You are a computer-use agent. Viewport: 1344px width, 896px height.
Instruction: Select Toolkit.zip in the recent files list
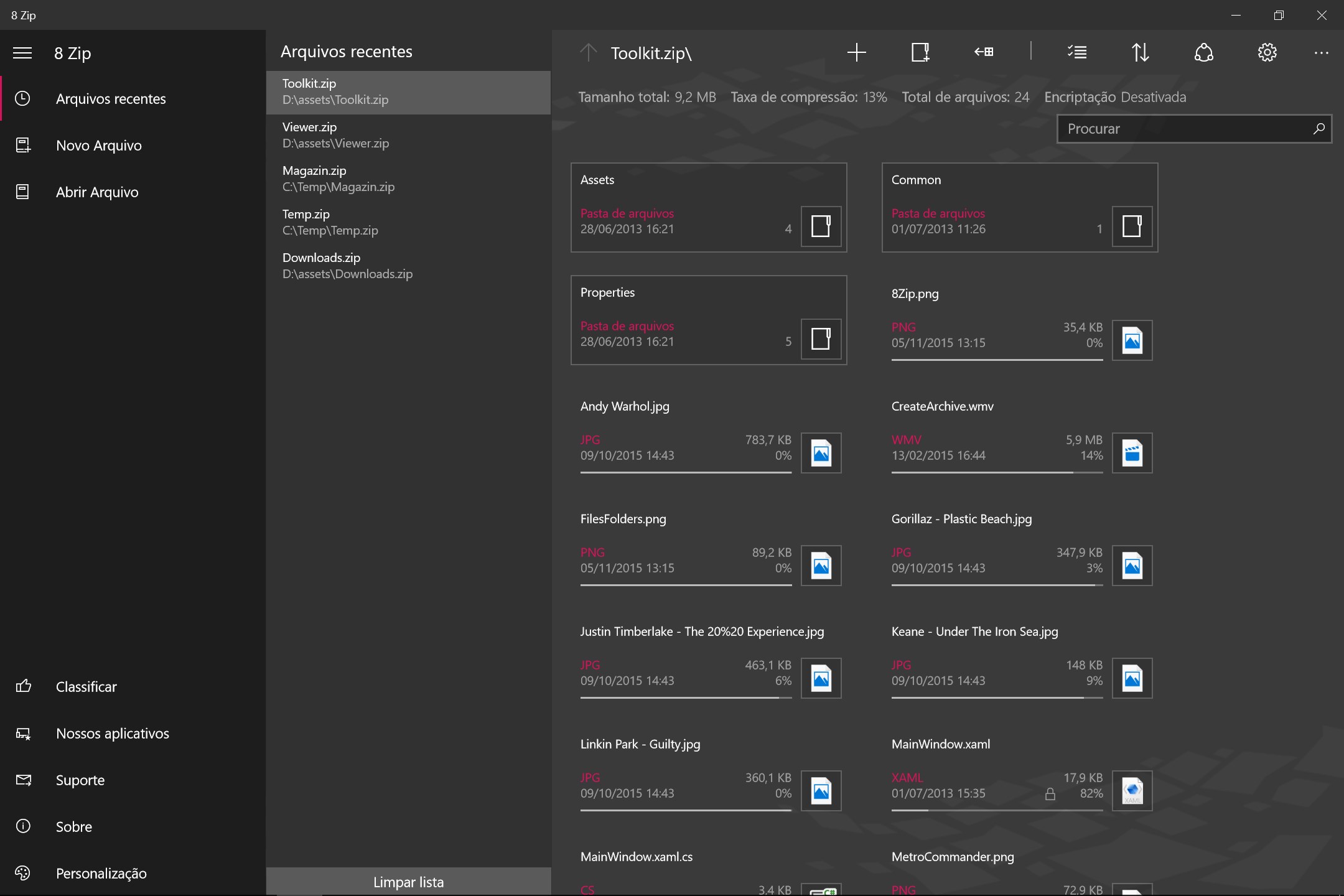coord(409,92)
